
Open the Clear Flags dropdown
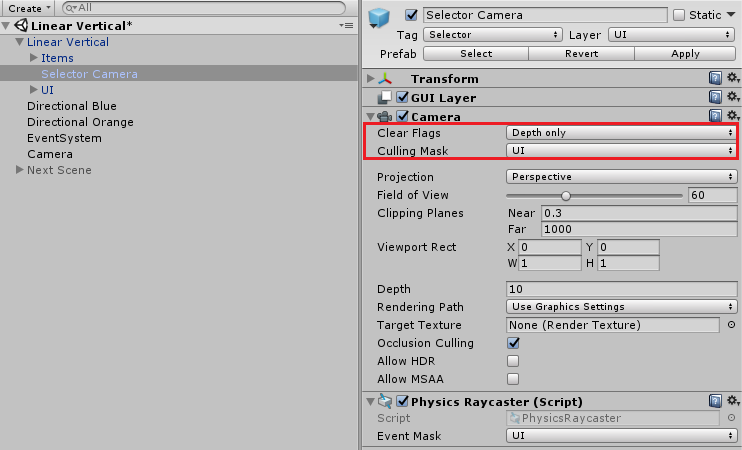coord(622,132)
